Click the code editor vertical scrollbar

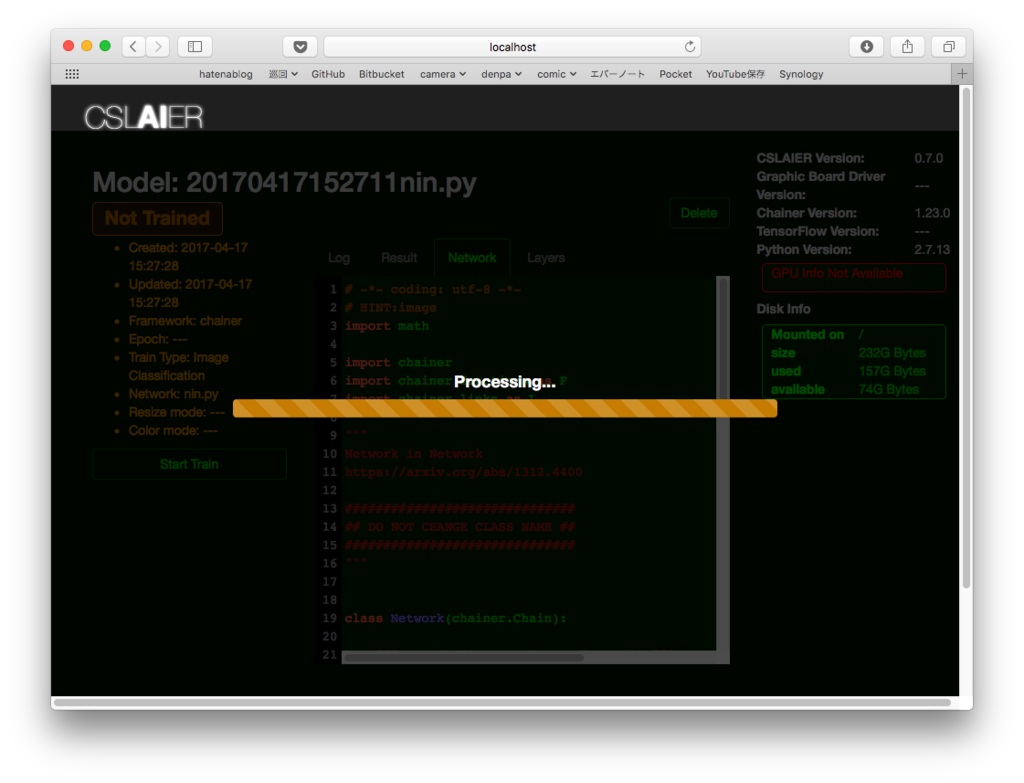click(x=723, y=464)
